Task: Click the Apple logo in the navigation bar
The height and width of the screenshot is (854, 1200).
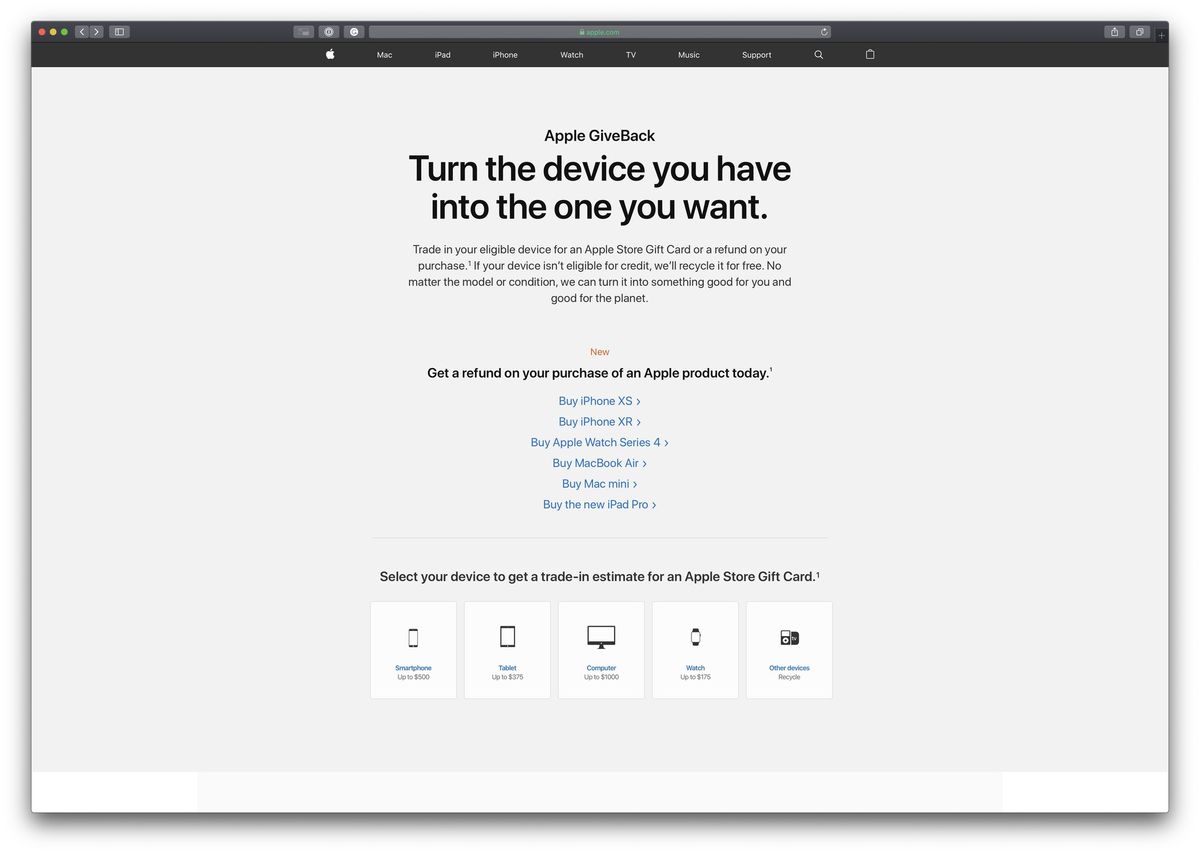Action: click(329, 54)
